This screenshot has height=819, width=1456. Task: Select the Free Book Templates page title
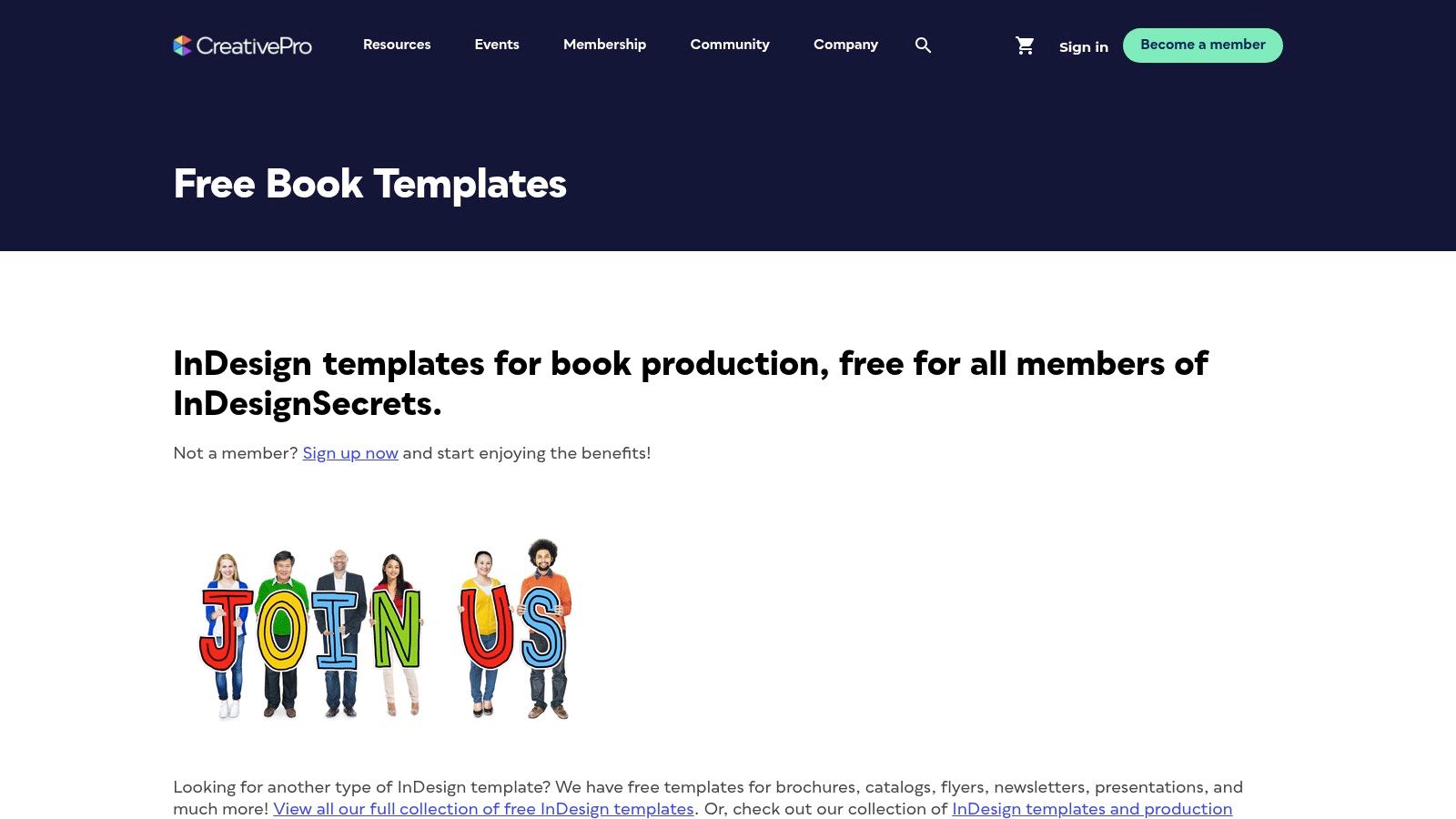(x=369, y=184)
